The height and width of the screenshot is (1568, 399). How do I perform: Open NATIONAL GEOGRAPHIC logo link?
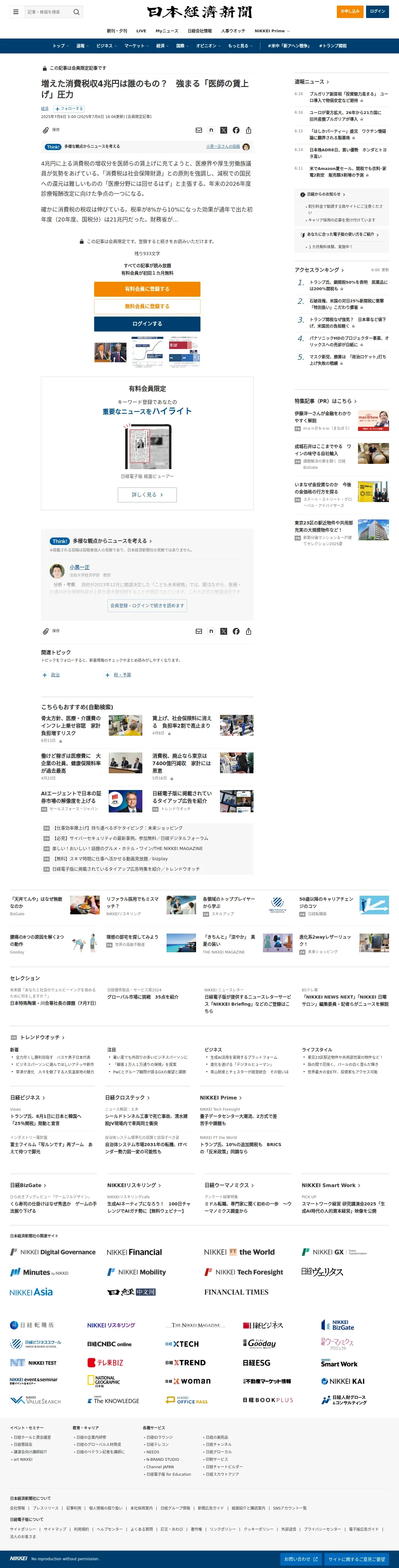coord(103,1381)
